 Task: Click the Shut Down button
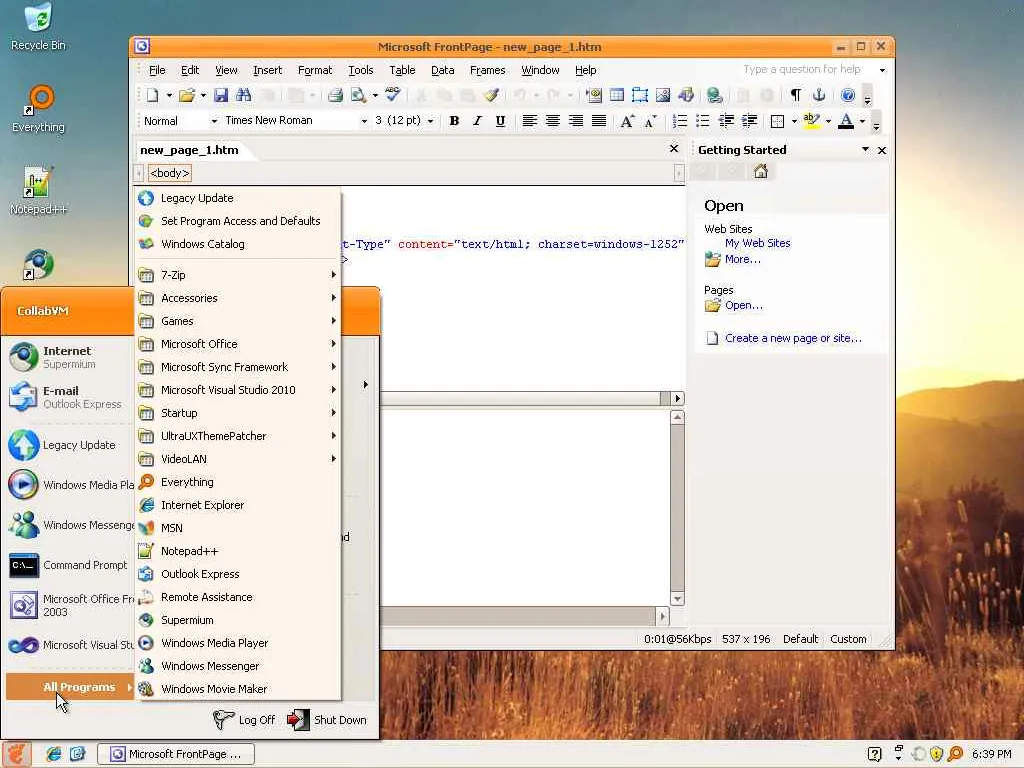click(x=327, y=720)
